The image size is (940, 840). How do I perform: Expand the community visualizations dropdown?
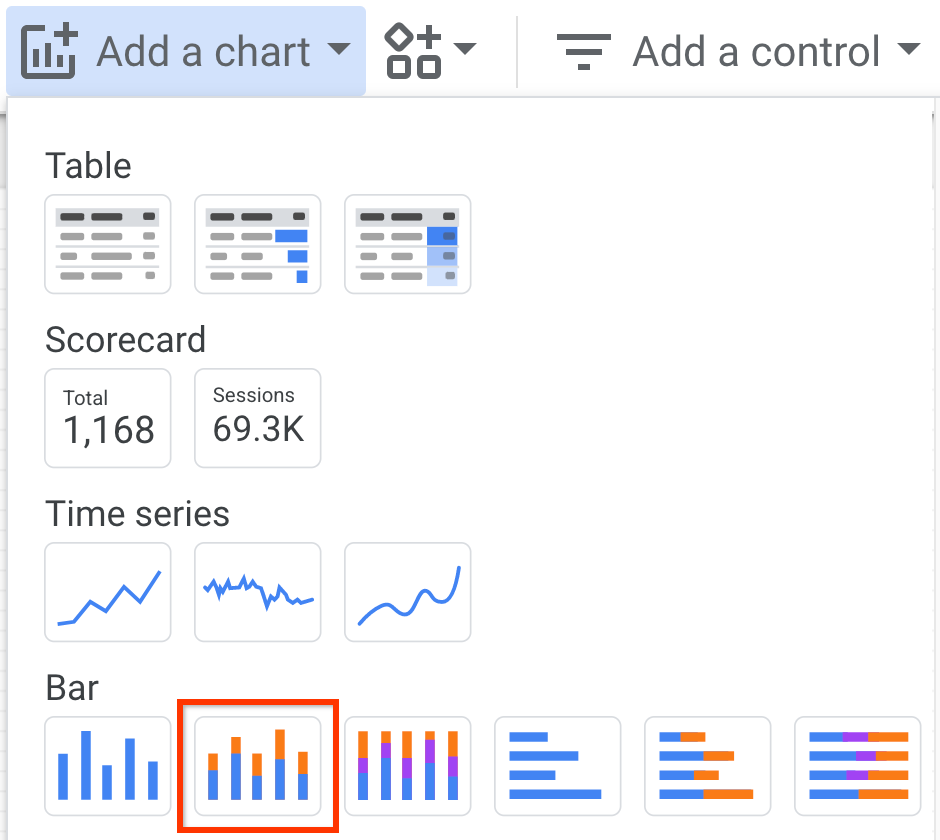pos(466,51)
